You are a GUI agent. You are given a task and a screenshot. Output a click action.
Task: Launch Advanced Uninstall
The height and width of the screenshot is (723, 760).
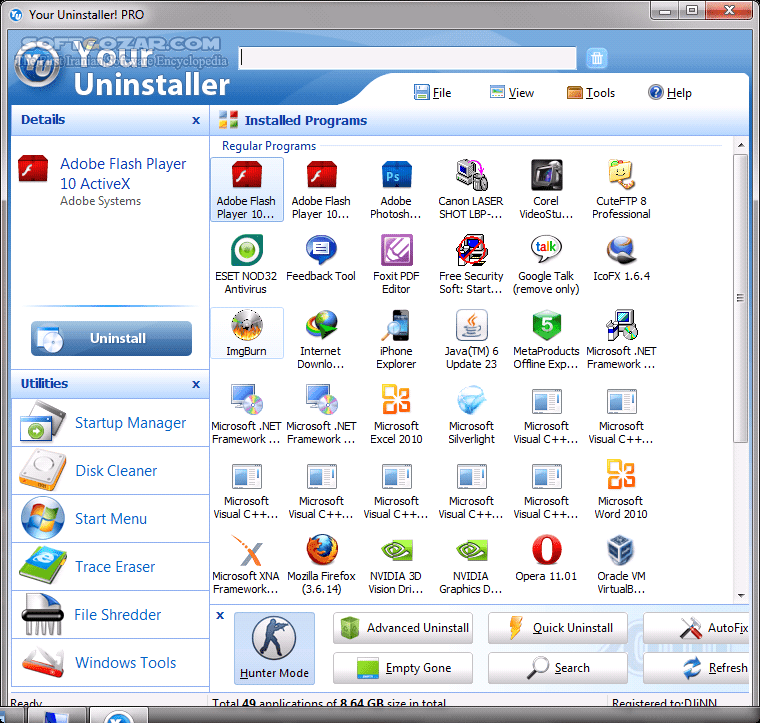403,628
